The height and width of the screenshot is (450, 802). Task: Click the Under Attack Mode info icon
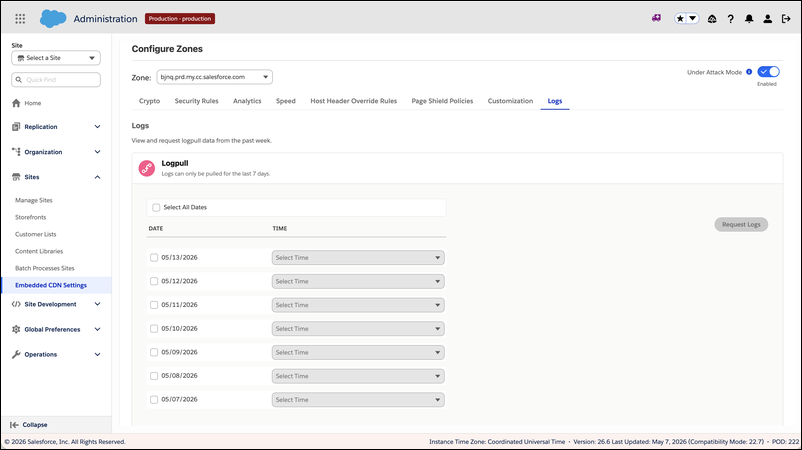749,72
